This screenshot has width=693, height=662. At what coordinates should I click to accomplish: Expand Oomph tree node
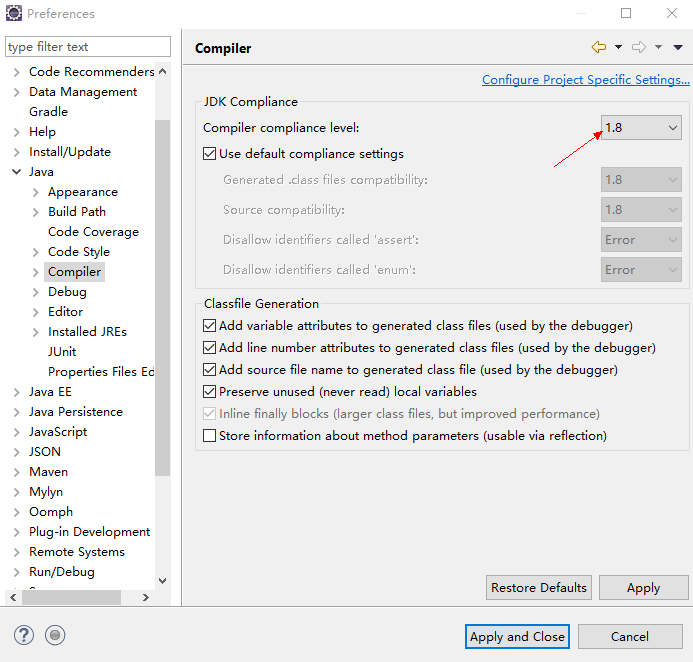tap(16, 512)
